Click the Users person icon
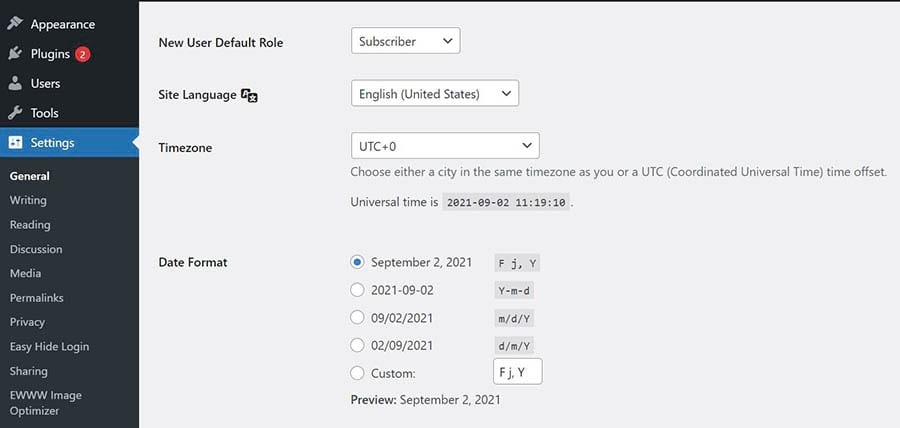The height and width of the screenshot is (428, 900). (16, 84)
